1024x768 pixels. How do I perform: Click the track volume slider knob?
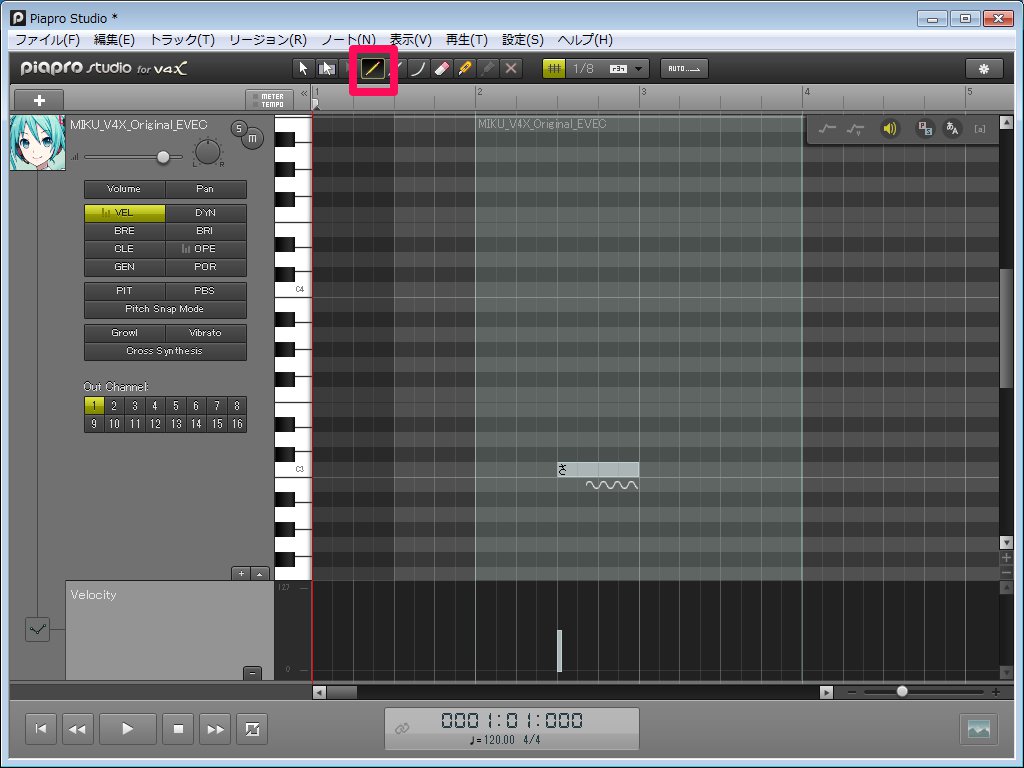point(163,157)
